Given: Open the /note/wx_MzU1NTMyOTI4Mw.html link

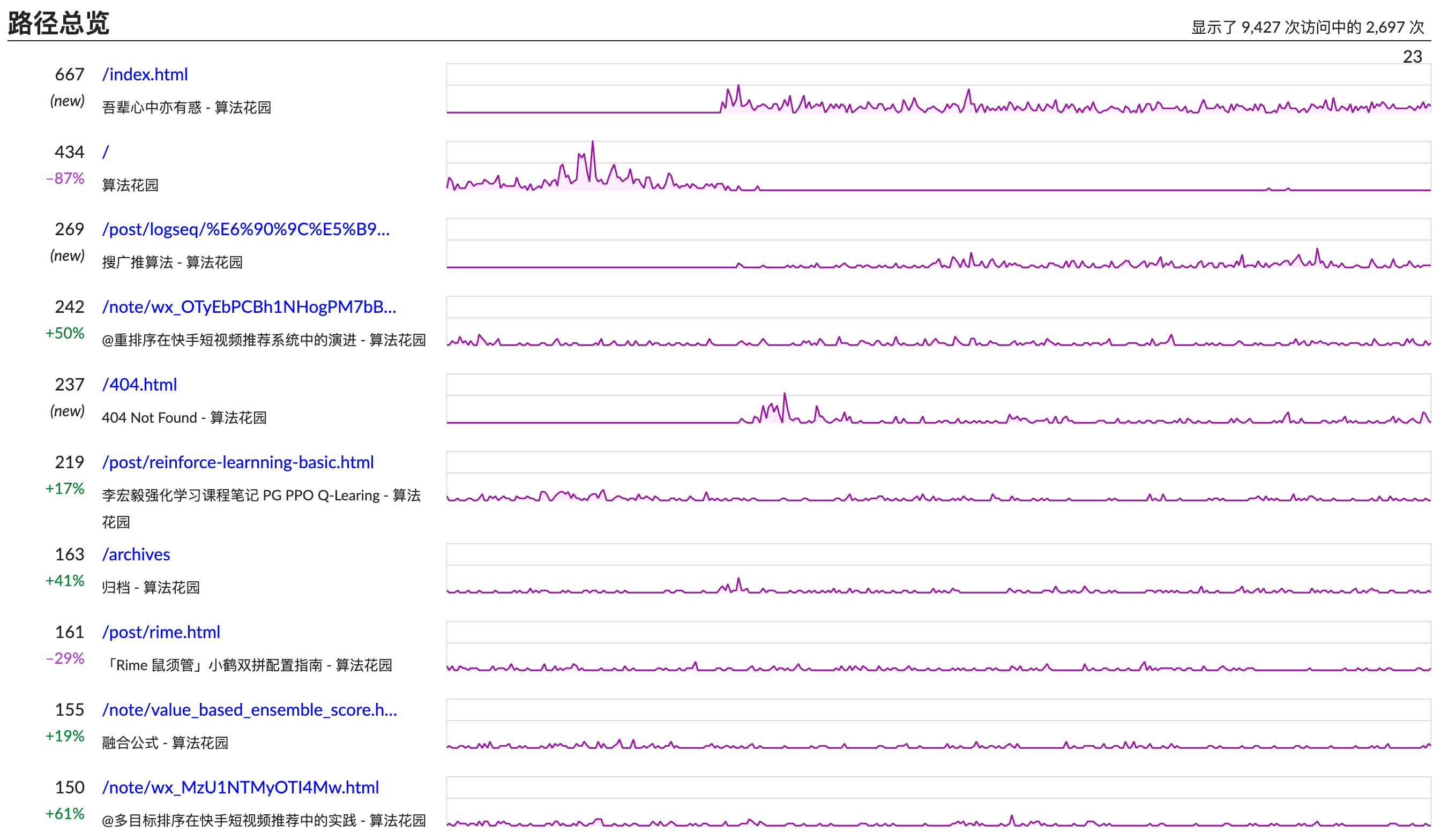Looking at the screenshot, I should (241, 788).
